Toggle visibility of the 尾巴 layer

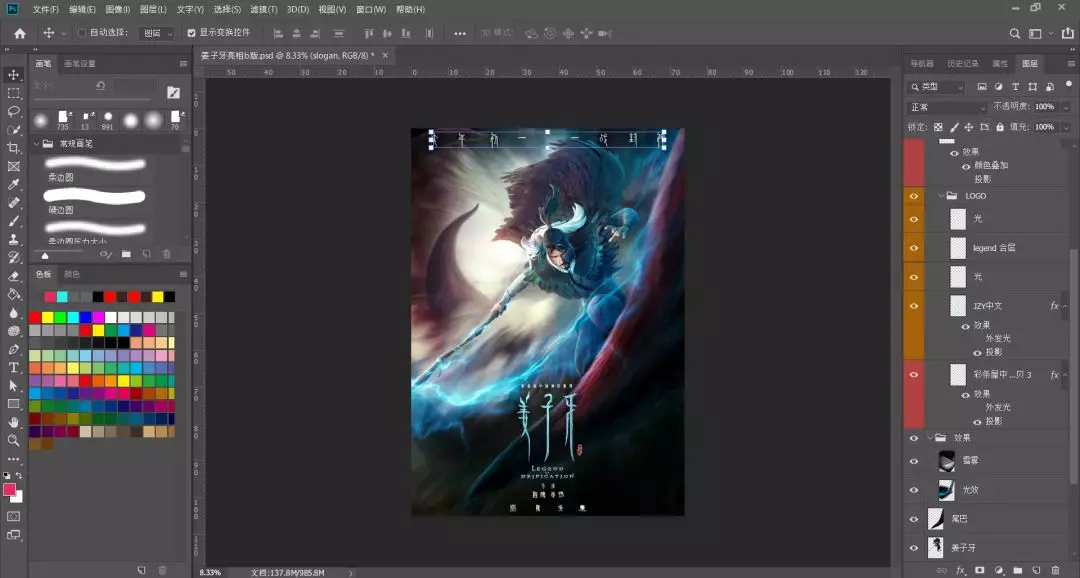(x=913, y=519)
